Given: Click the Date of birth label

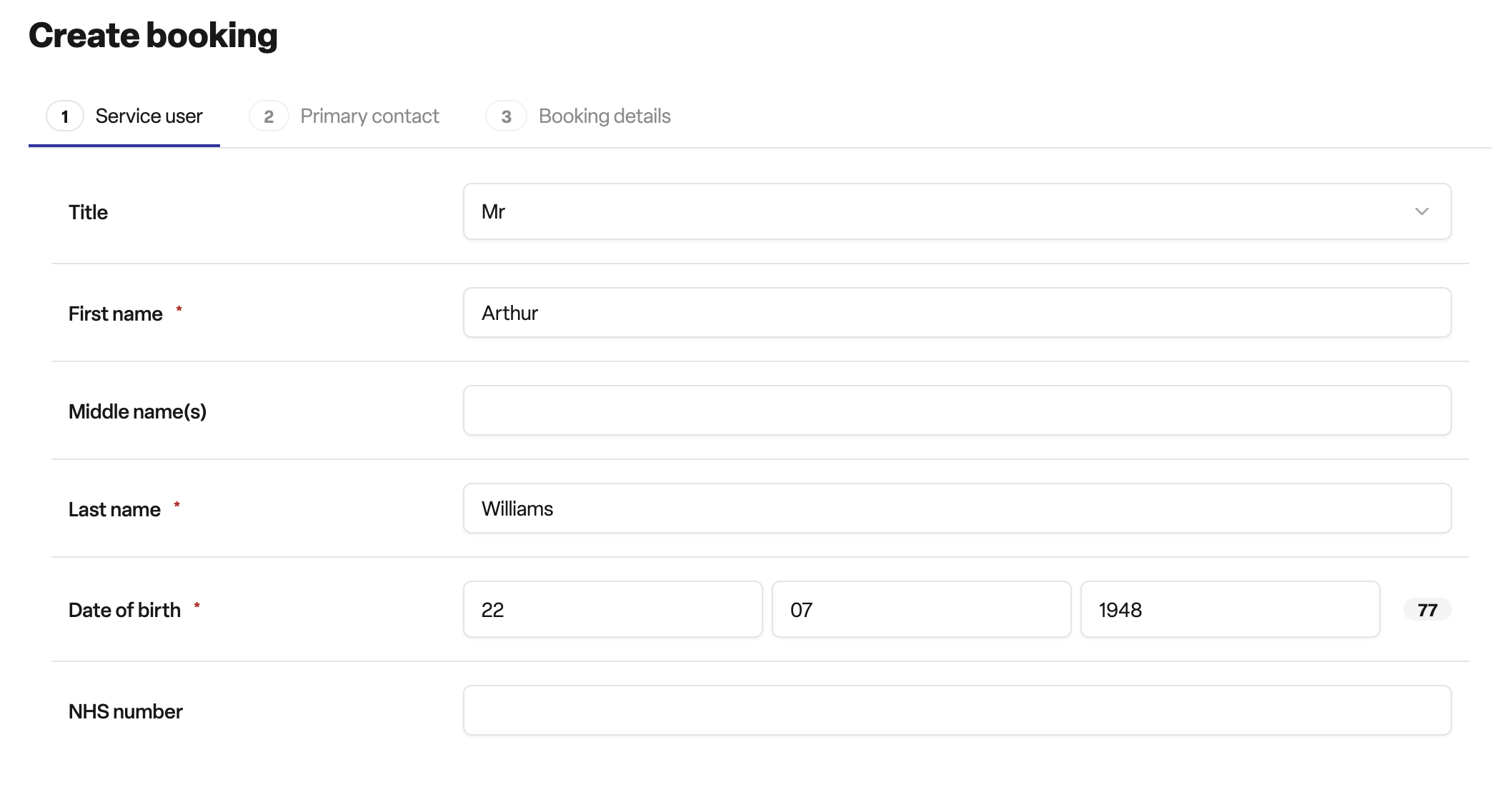Looking at the screenshot, I should [124, 610].
